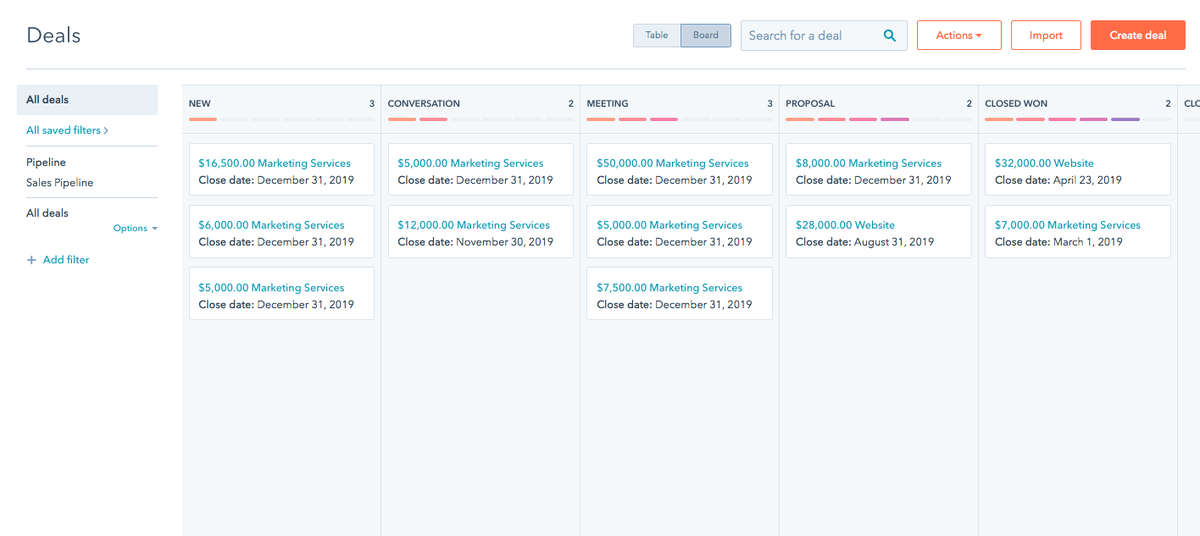Click the Import button
This screenshot has height=536, width=1200.
coord(1046,35)
